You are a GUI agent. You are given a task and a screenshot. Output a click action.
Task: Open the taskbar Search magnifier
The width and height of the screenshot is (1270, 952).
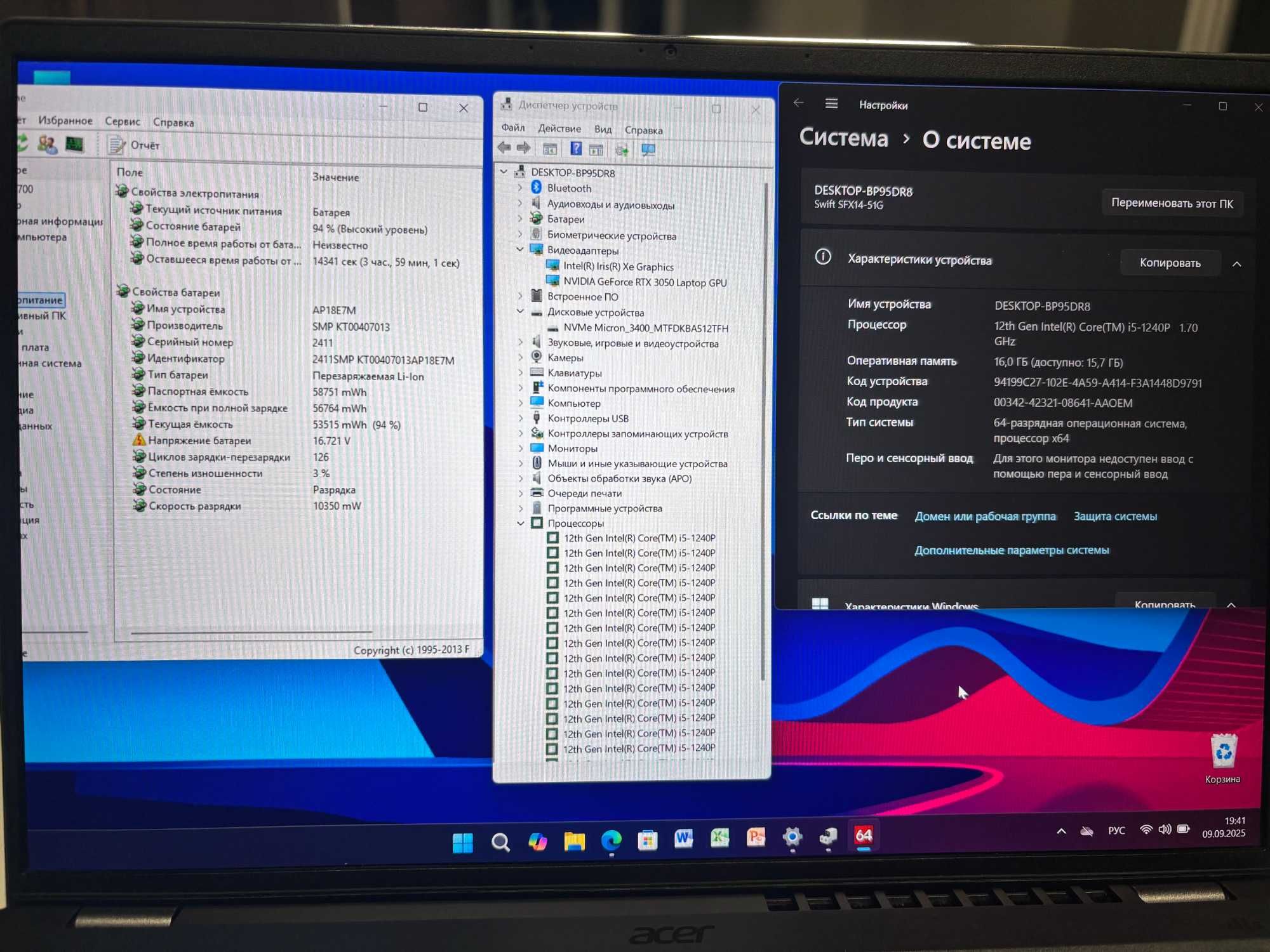point(500,842)
